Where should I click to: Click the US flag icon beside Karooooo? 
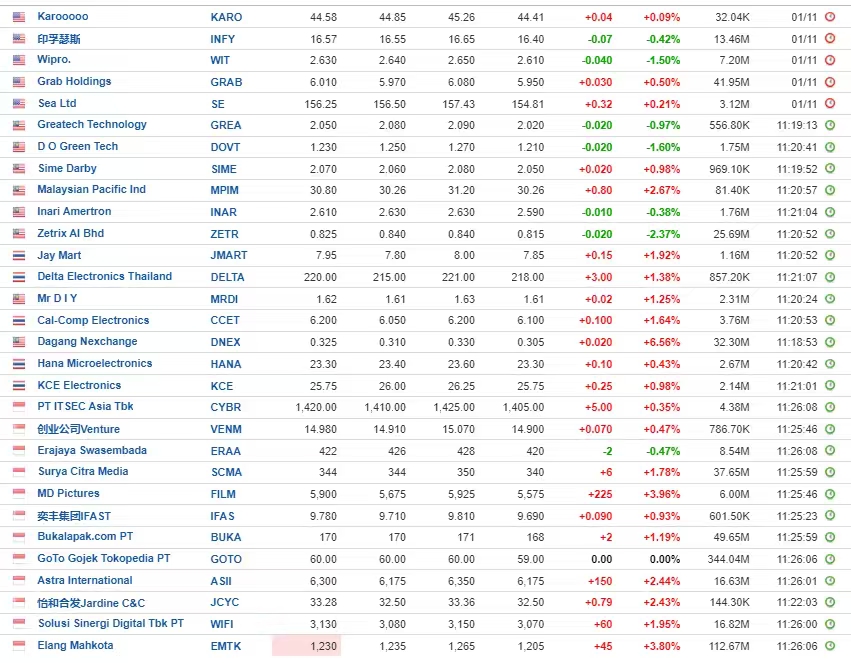pyautogui.click(x=19, y=17)
